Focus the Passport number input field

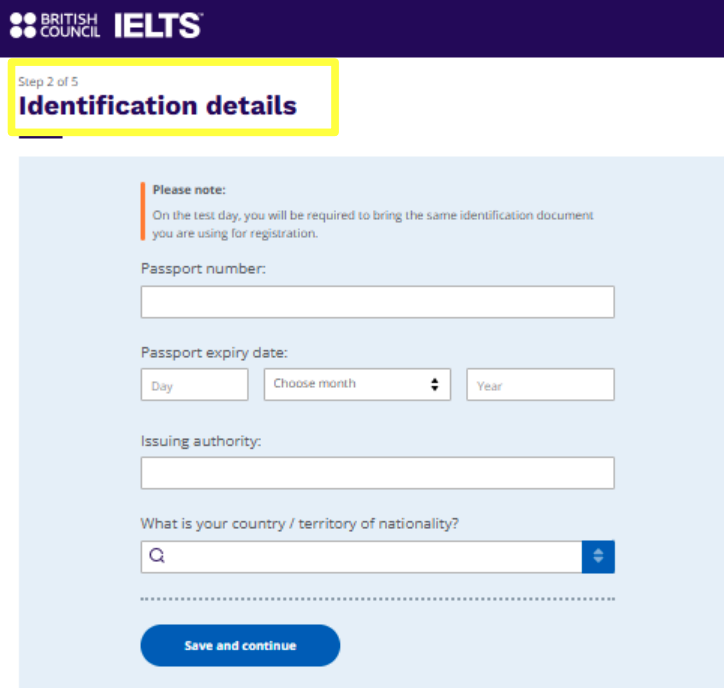(x=377, y=302)
